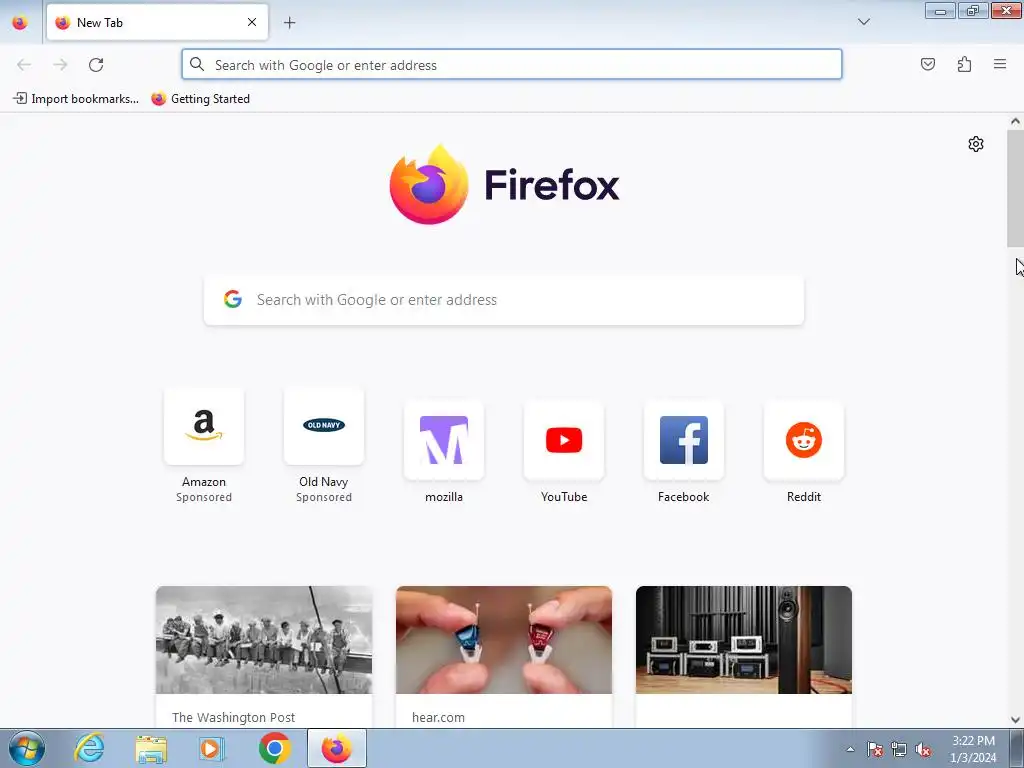Expand the list all tabs chevron
The width and height of the screenshot is (1024, 768).
pos(863,22)
